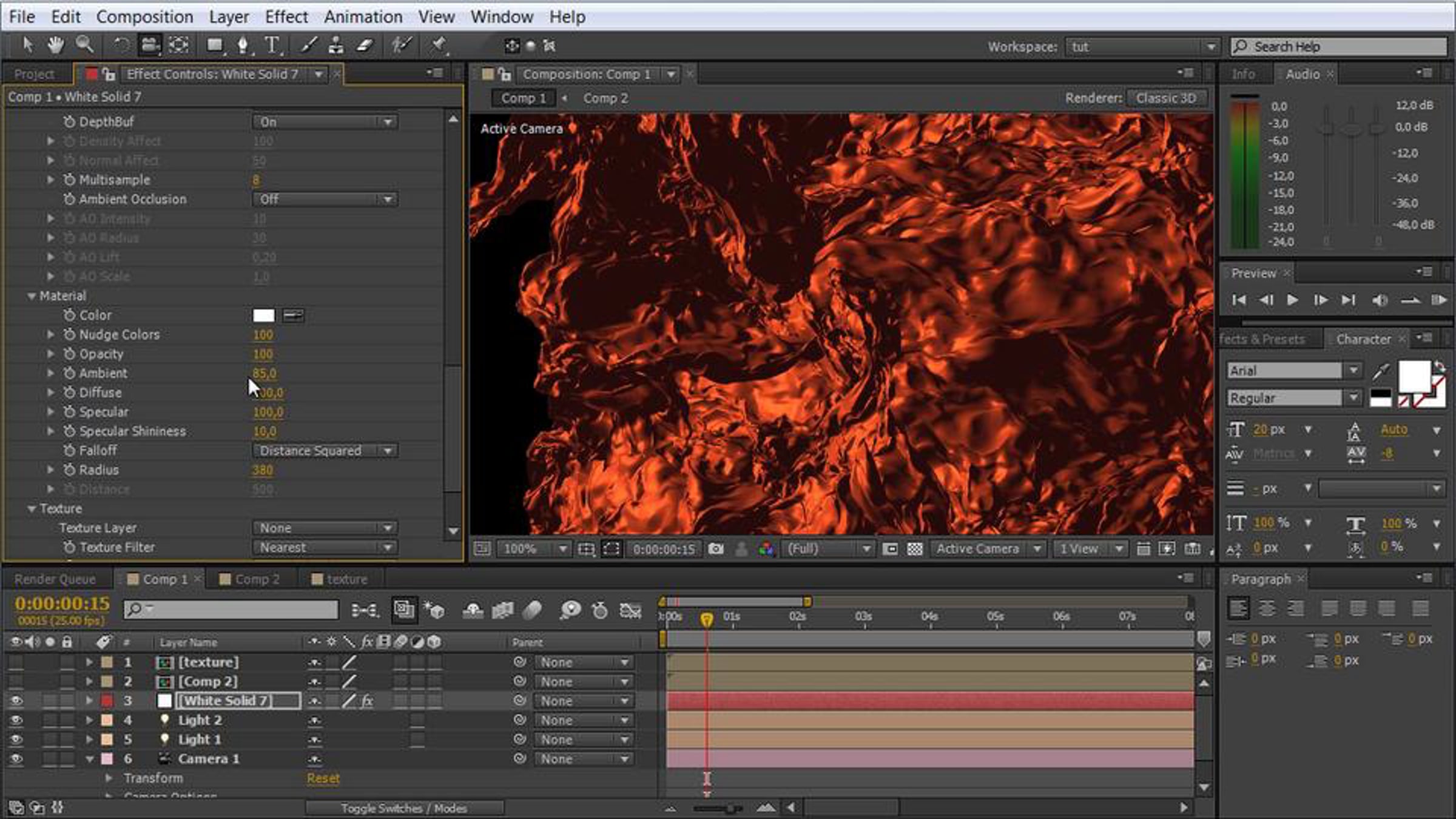
Task: Select the Horizontal Type tool
Action: [272, 45]
